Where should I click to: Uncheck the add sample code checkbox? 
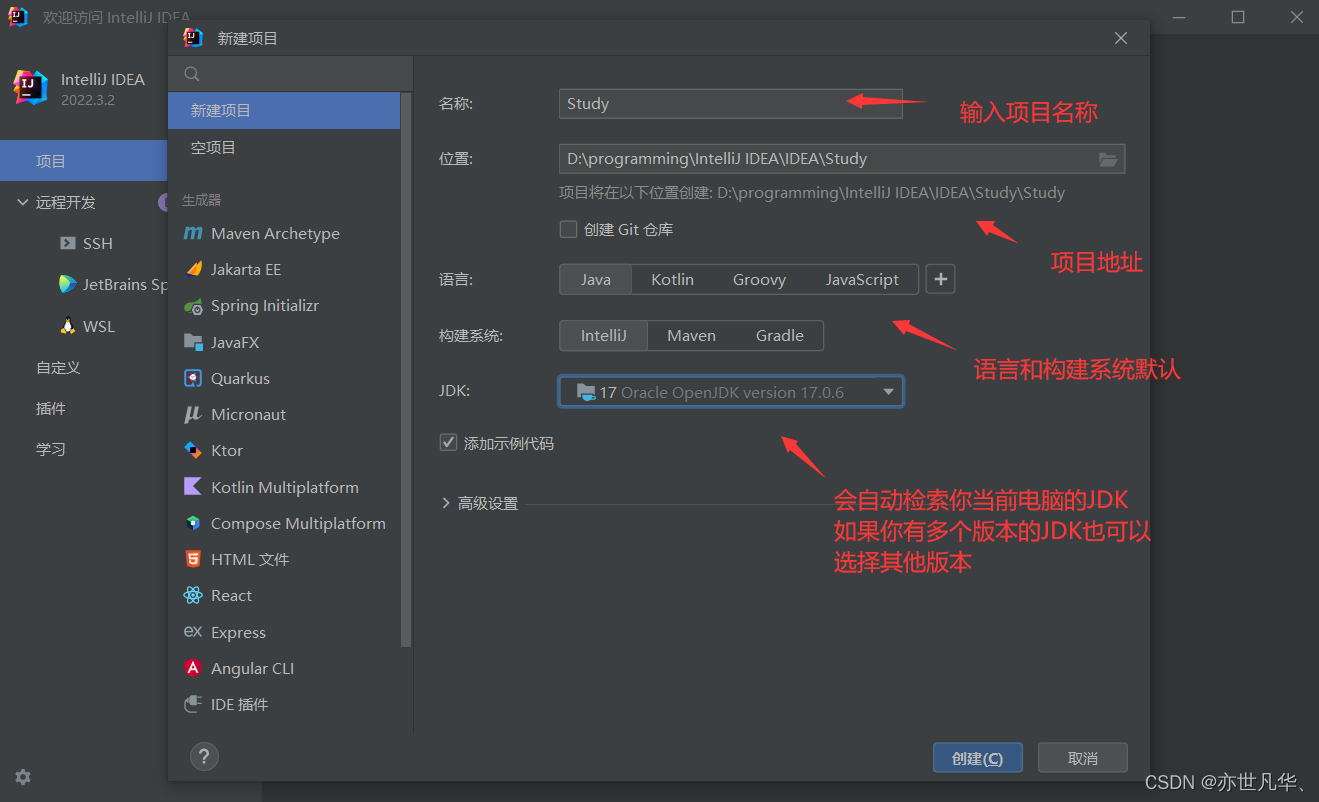448,442
